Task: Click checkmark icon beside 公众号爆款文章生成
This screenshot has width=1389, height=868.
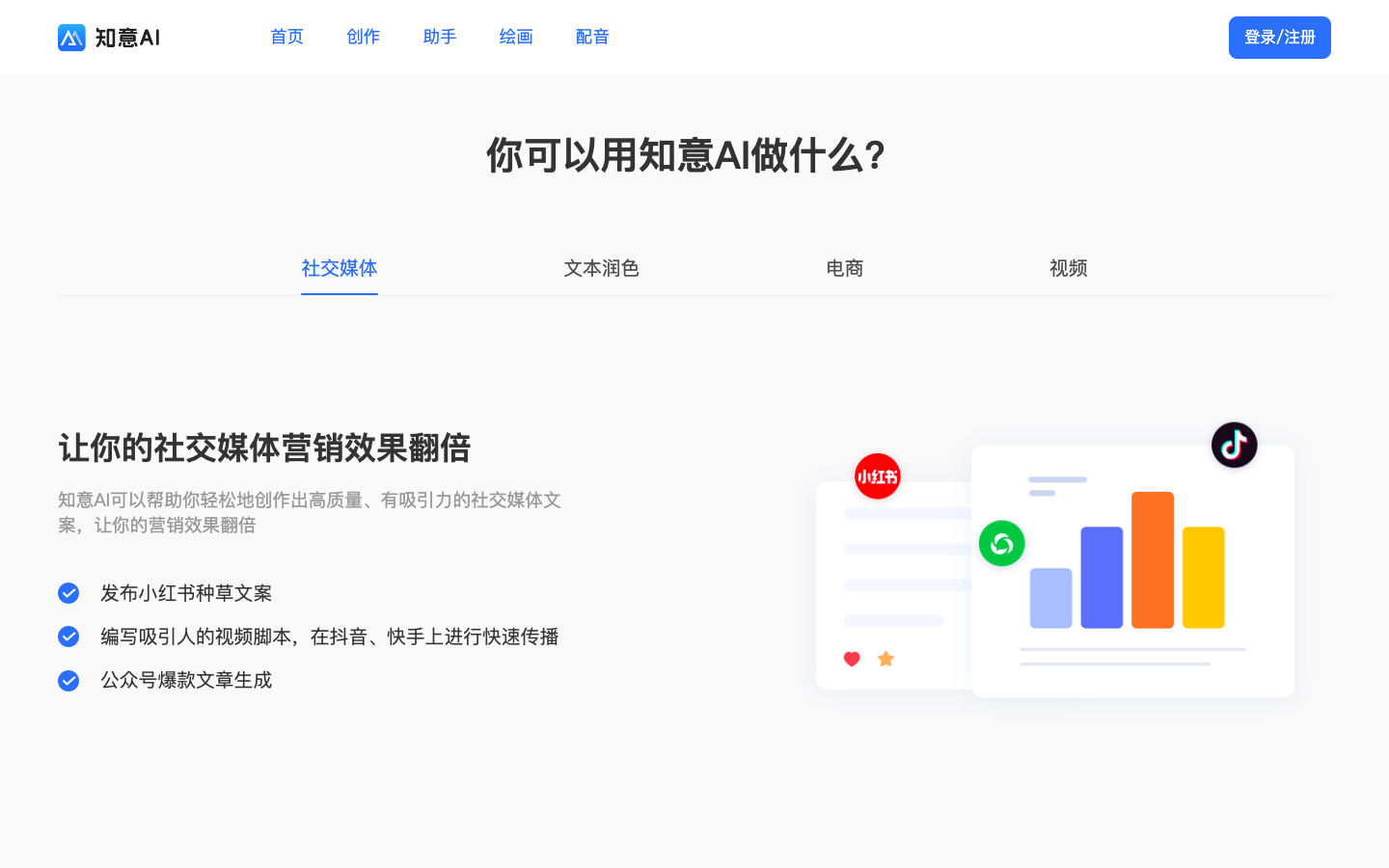Action: click(68, 681)
